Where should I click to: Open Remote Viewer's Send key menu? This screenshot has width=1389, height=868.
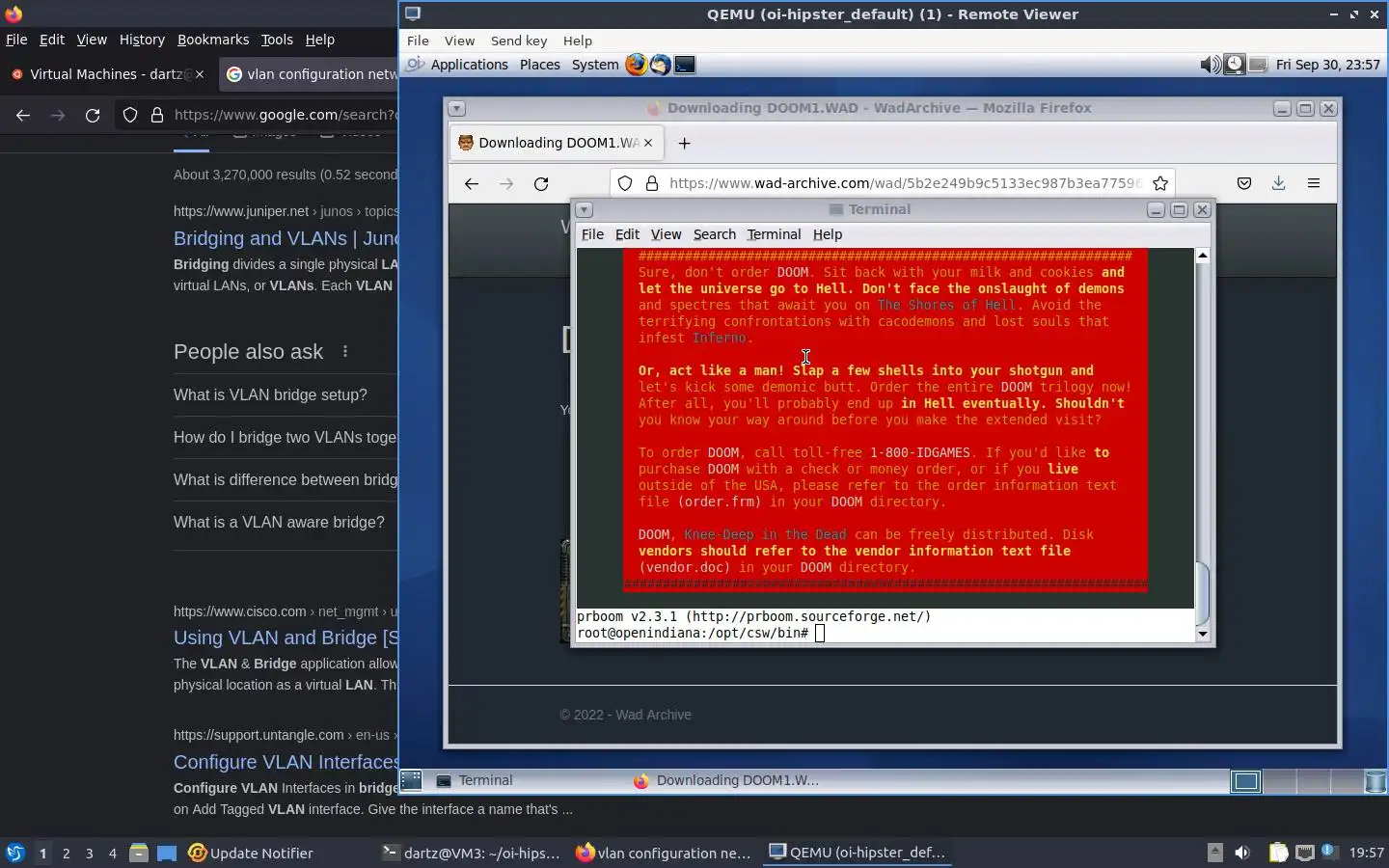(519, 41)
